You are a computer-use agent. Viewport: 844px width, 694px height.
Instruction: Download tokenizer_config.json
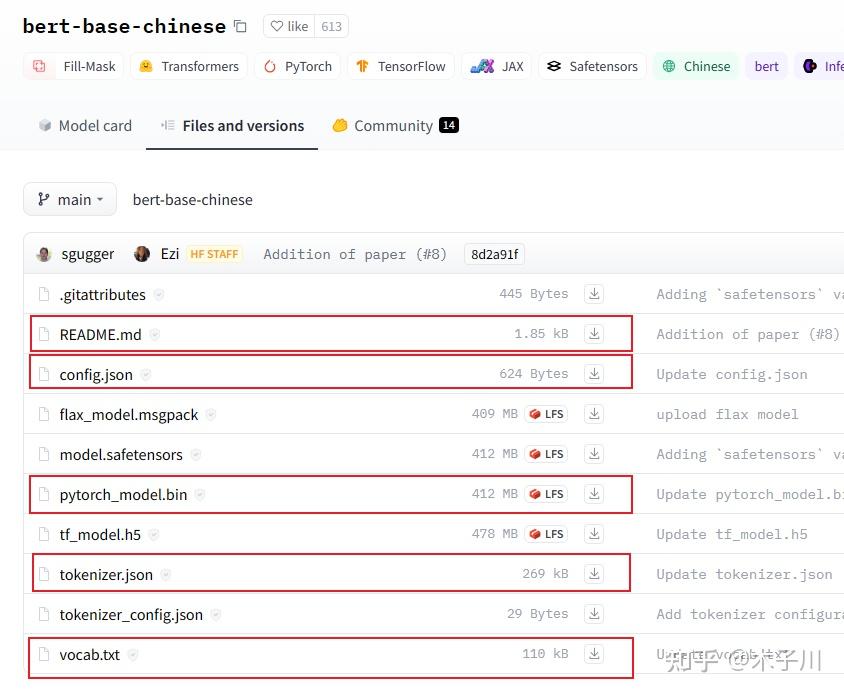(x=594, y=614)
